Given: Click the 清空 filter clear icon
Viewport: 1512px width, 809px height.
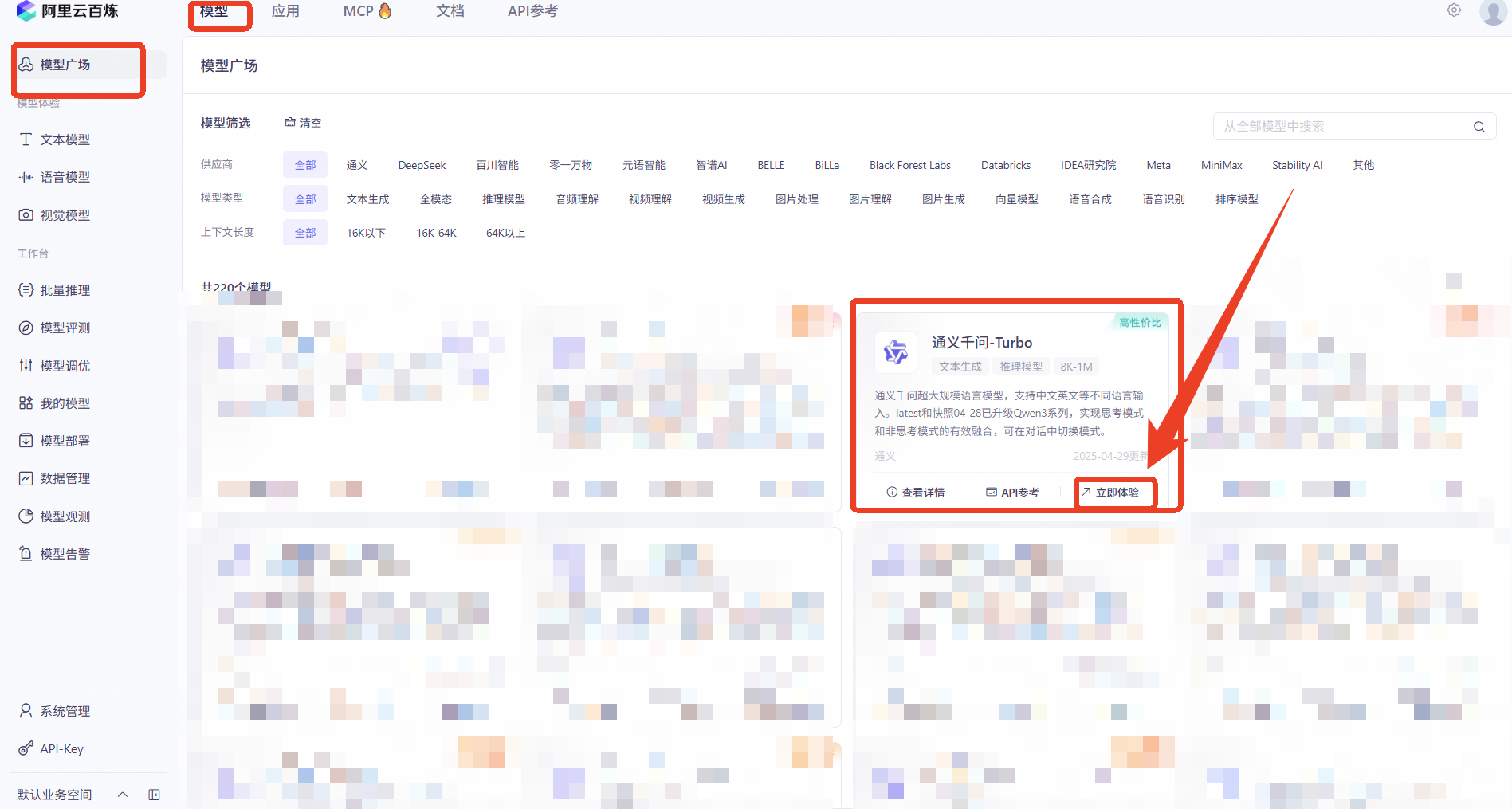Looking at the screenshot, I should coord(290,123).
